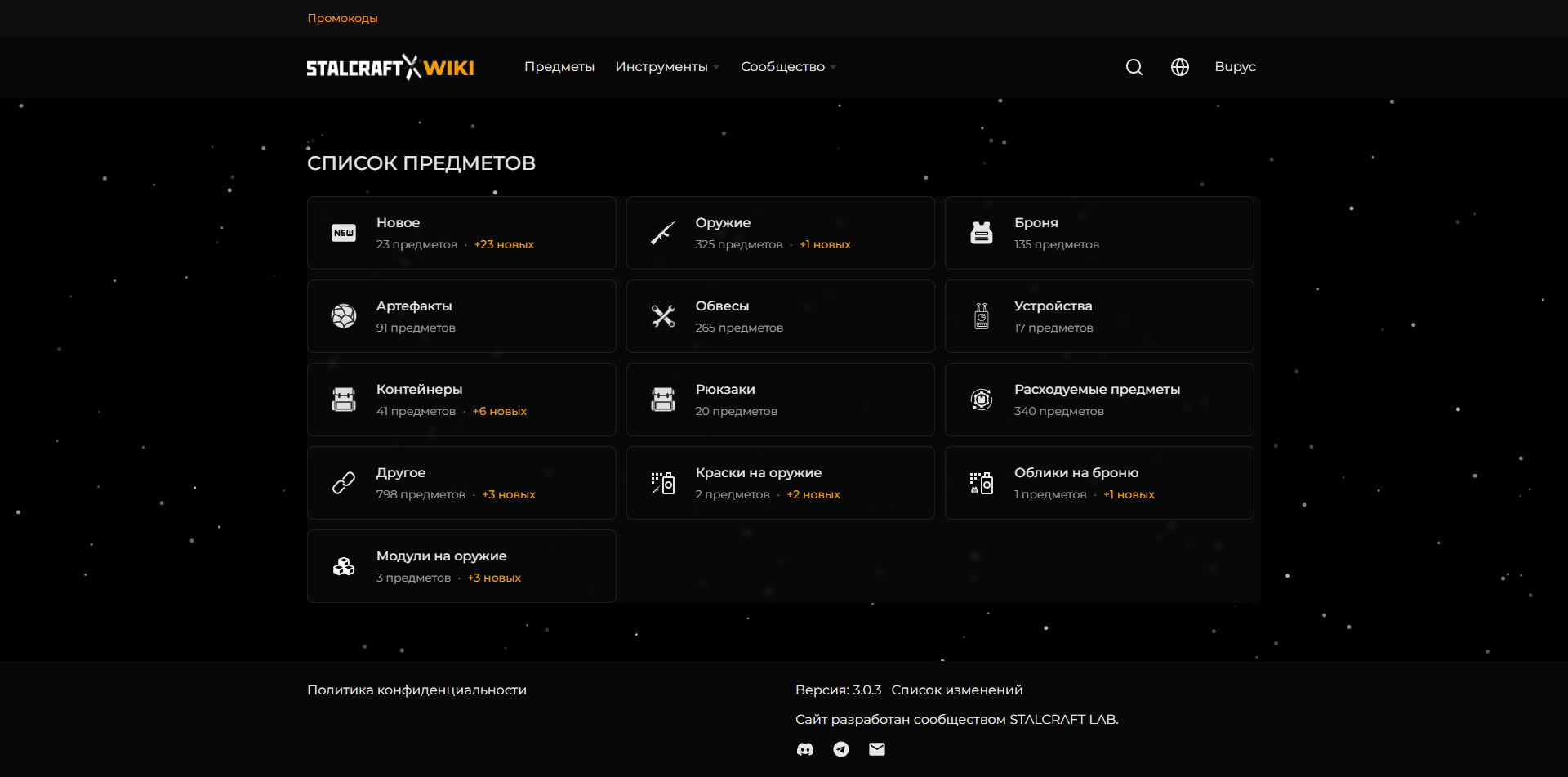
Task: Expand the Сообщество dropdown
Action: point(782,66)
